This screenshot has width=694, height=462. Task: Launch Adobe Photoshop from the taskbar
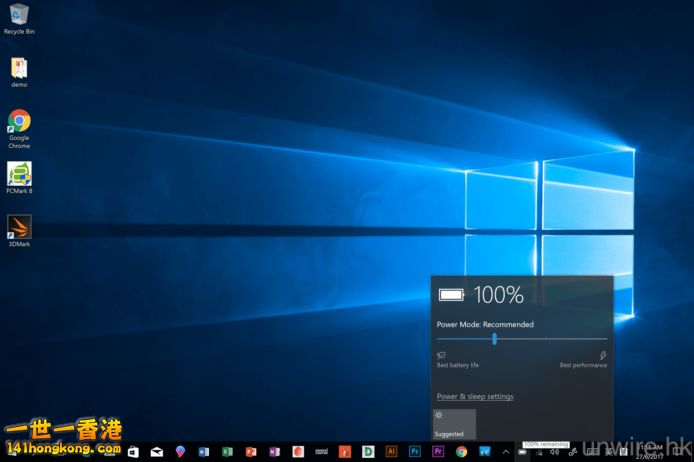coord(415,451)
